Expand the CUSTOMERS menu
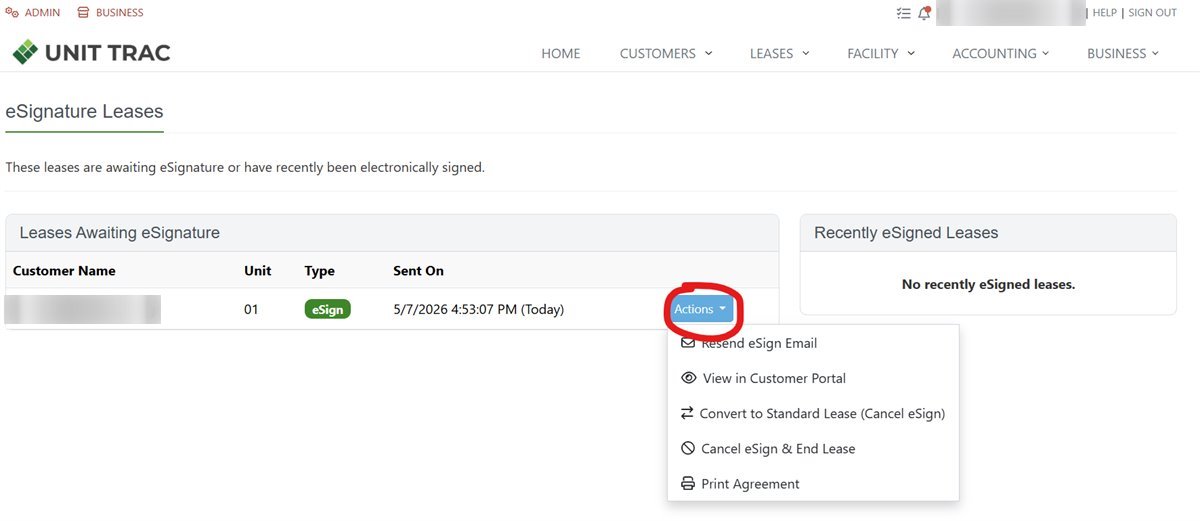Viewport: 1200px width, 521px height. point(666,54)
